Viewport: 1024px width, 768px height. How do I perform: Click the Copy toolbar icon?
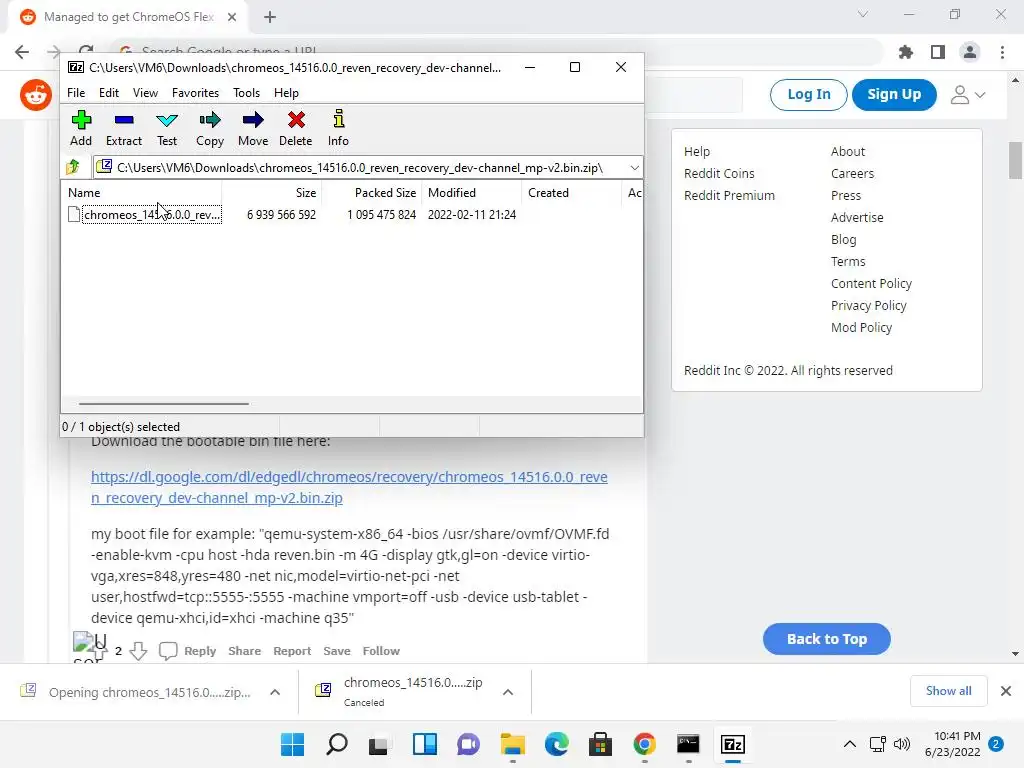coord(210,129)
